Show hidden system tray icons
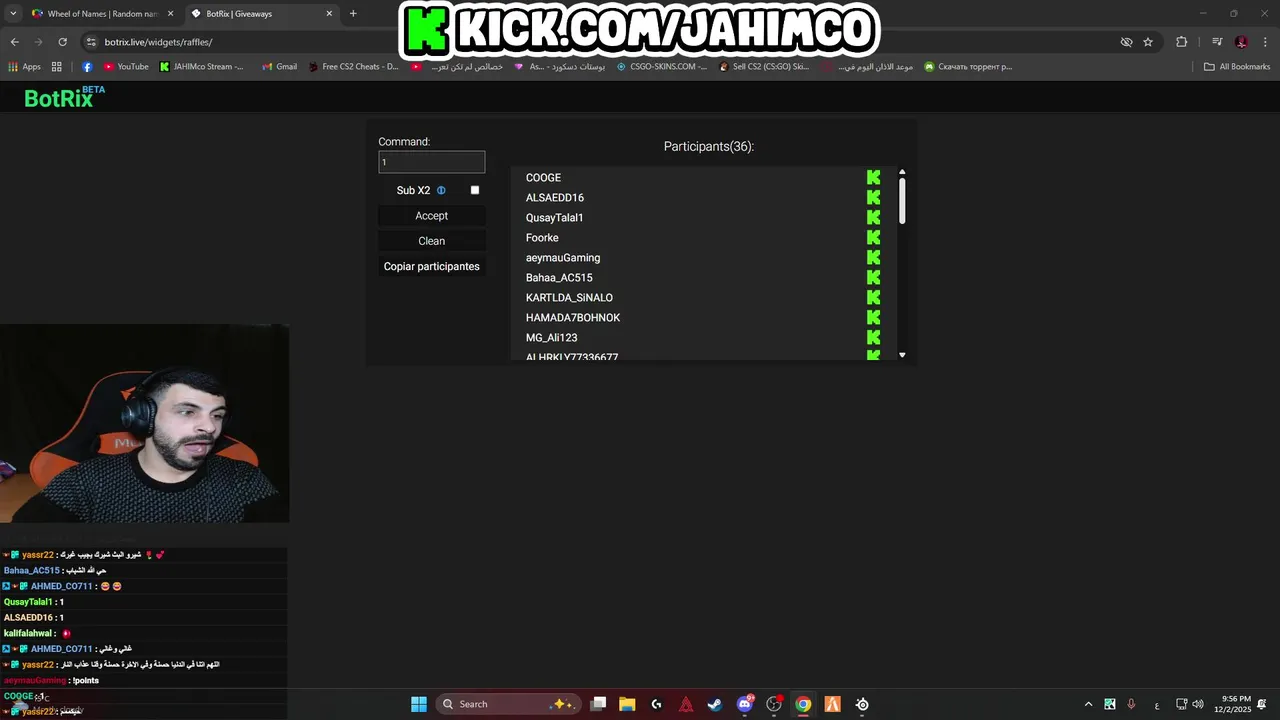 point(1089,704)
